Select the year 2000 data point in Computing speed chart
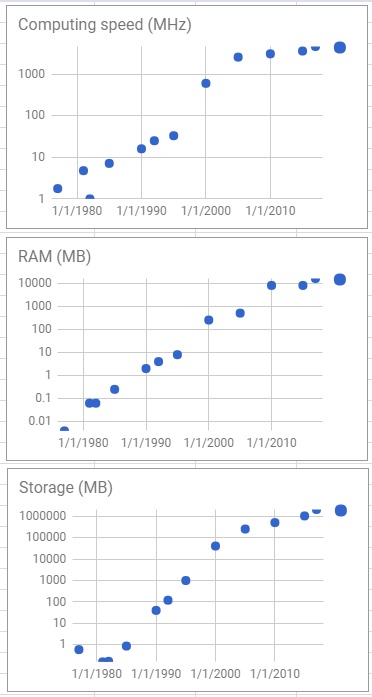The height and width of the screenshot is (697, 372). [205, 83]
